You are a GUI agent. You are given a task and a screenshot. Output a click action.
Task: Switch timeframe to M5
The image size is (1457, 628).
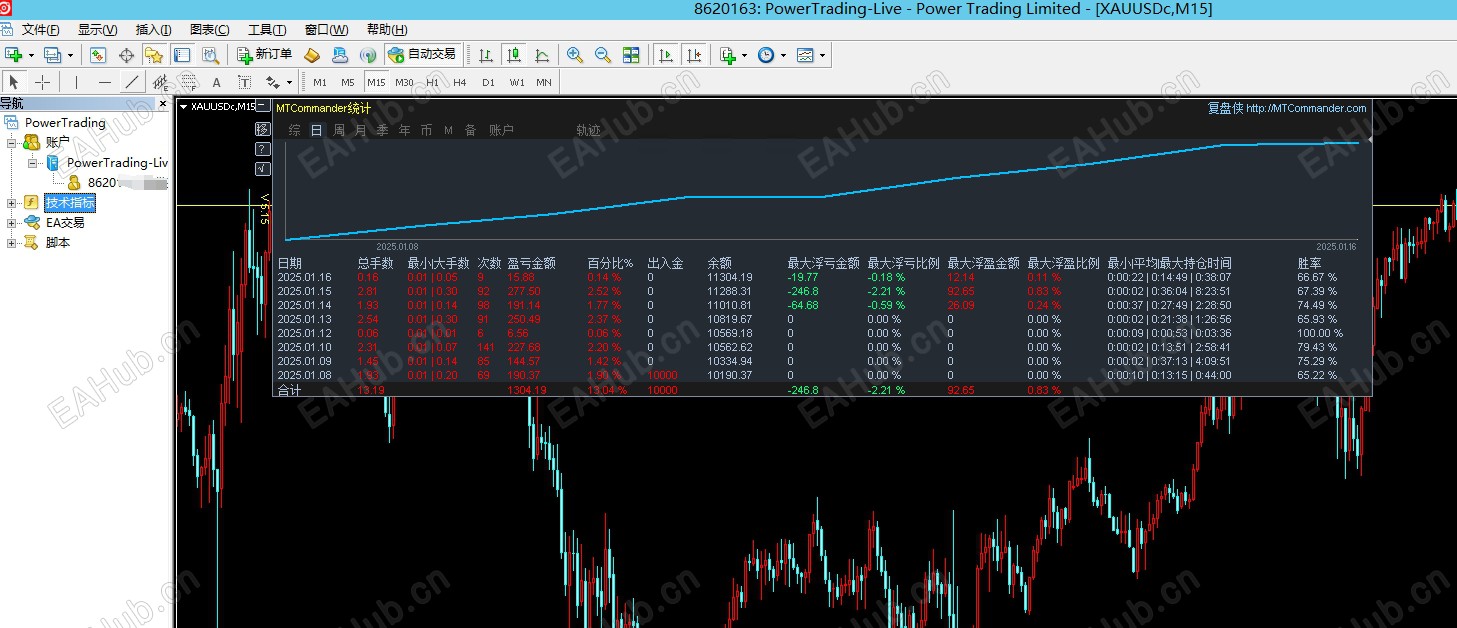pyautogui.click(x=348, y=82)
